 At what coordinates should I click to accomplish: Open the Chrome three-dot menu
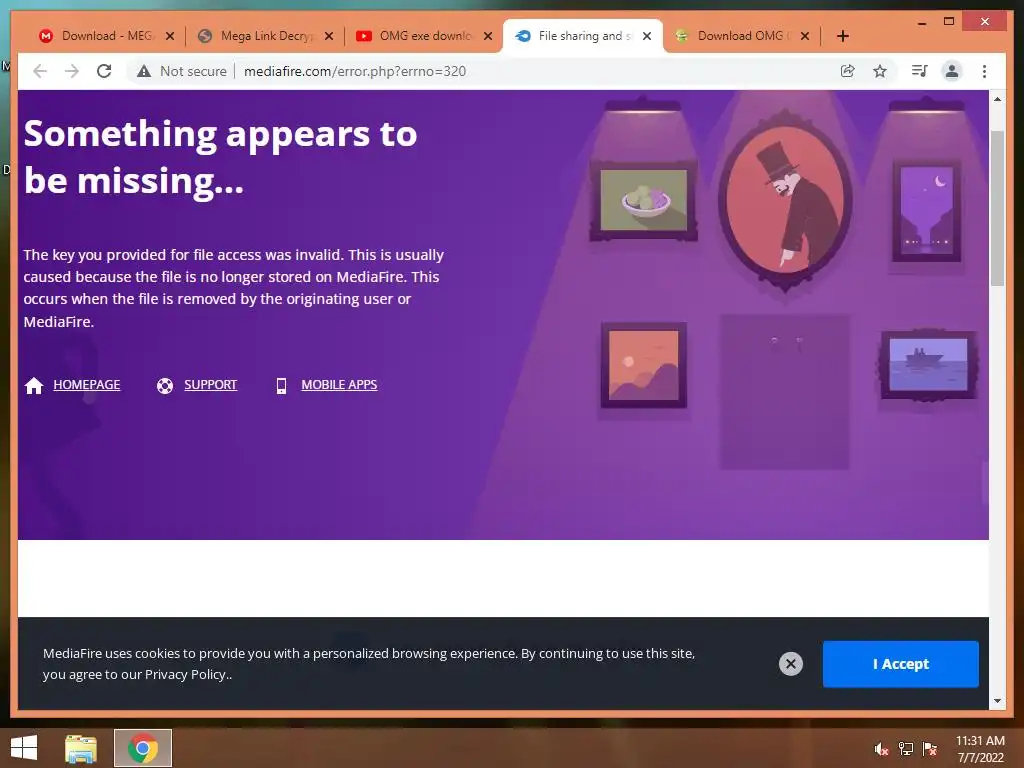[x=984, y=71]
